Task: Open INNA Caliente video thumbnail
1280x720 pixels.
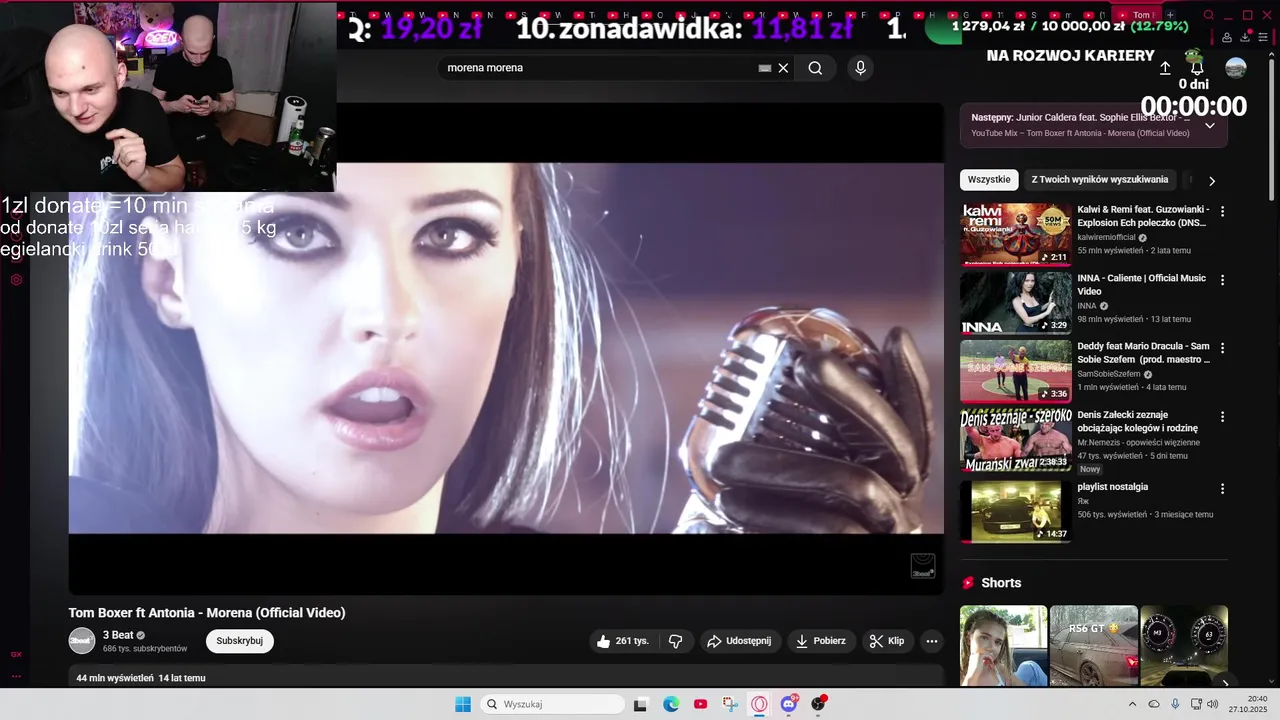Action: [x=1016, y=303]
